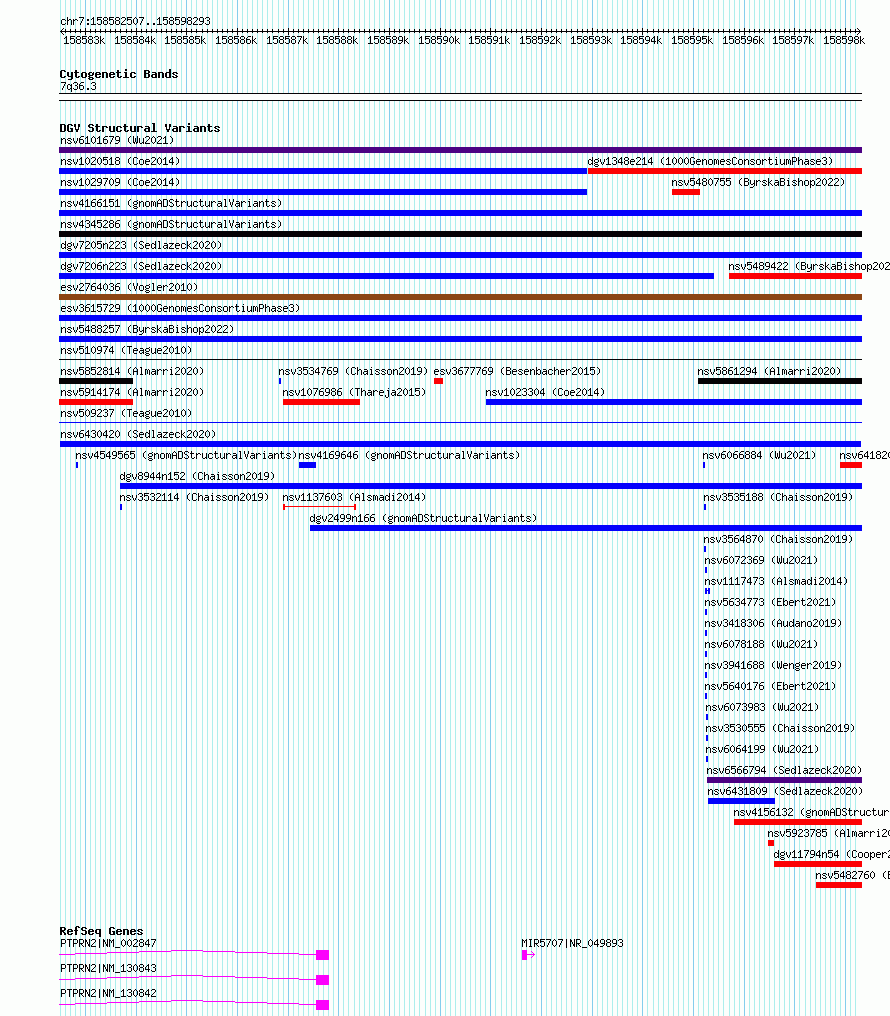
Task: Select nsv5640176 (Ebert2021) label
Action: [x=770, y=686]
